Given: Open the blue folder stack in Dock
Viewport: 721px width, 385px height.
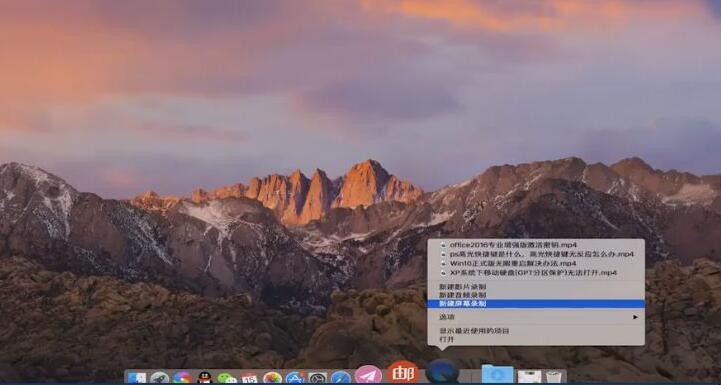Looking at the screenshot, I should click(497, 374).
